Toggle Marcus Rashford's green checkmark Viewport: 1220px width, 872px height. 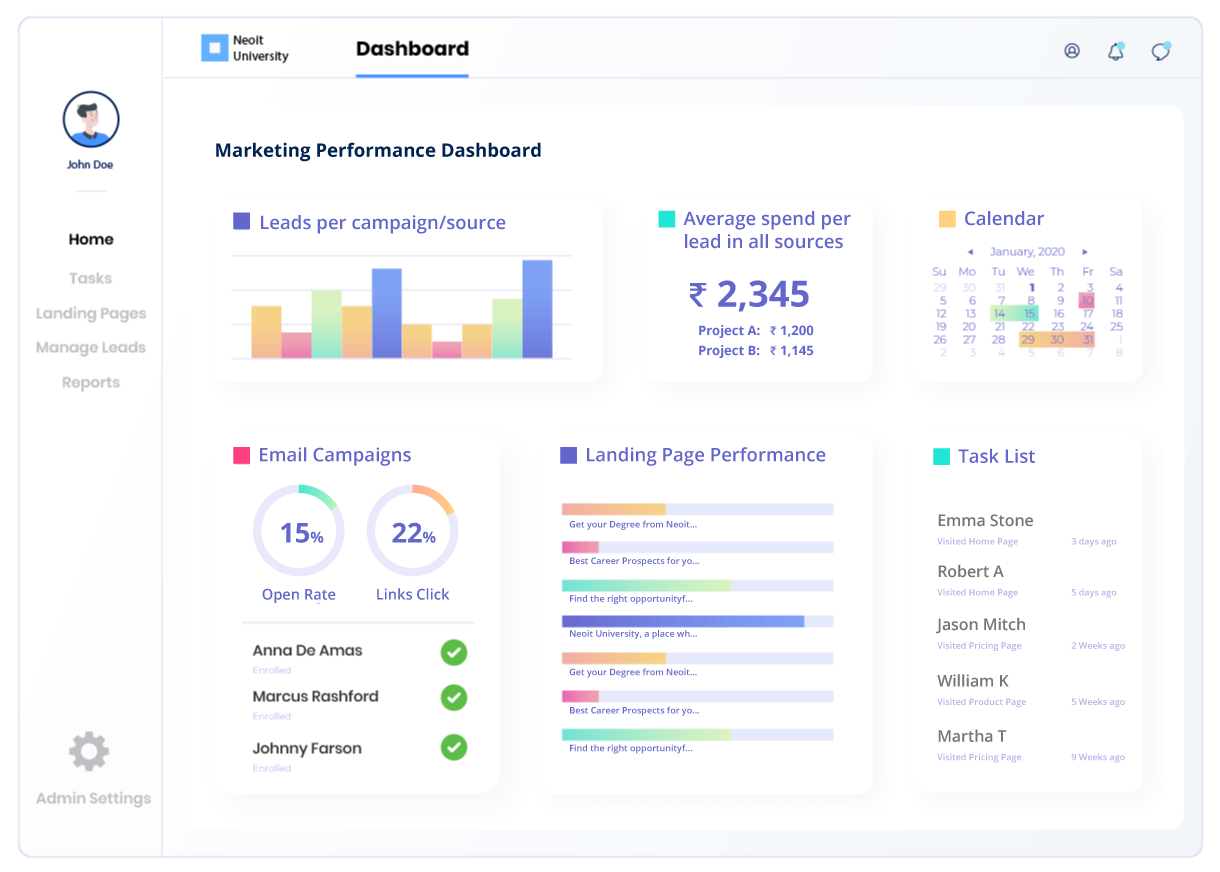click(x=454, y=697)
